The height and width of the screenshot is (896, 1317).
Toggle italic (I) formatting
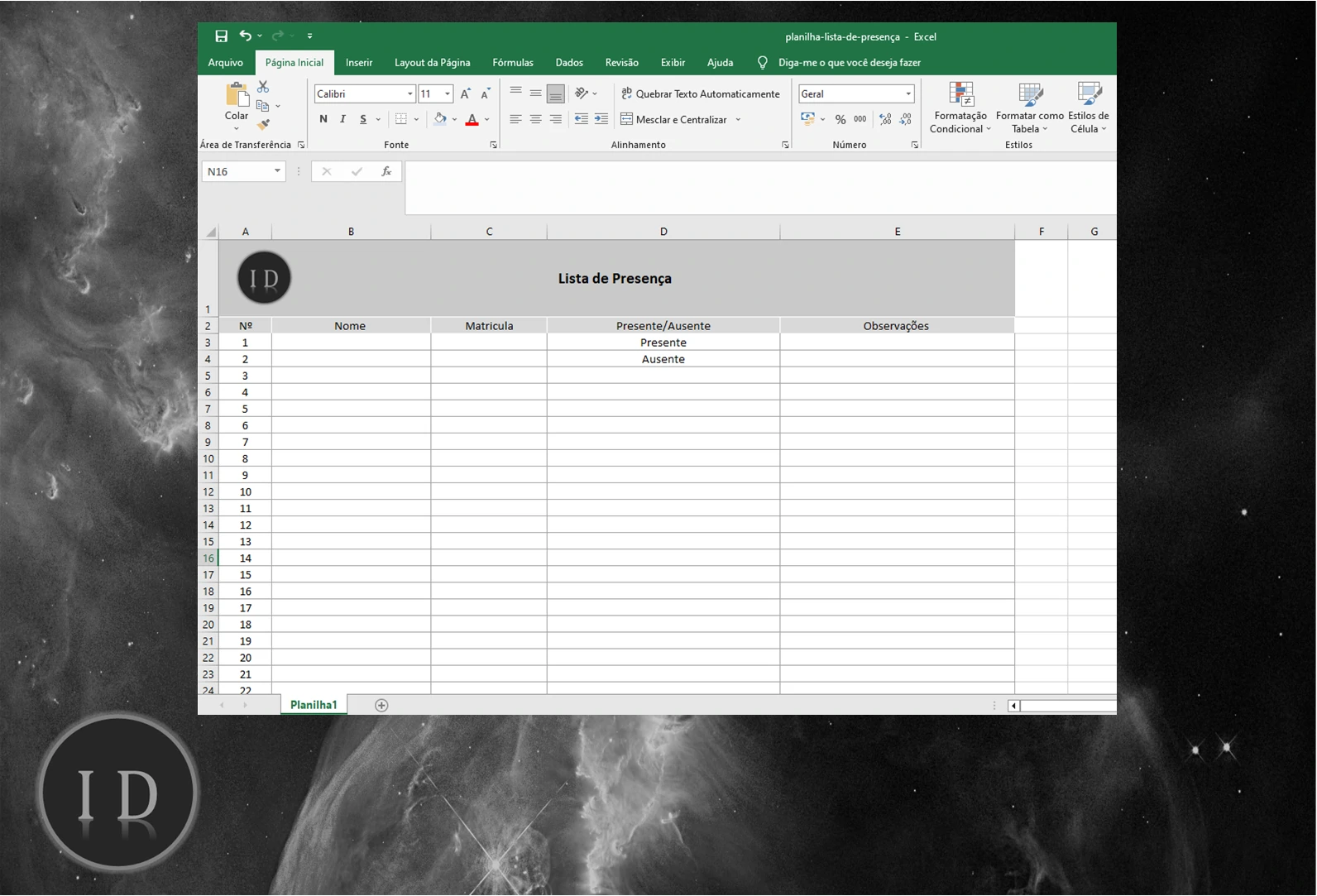tap(342, 119)
